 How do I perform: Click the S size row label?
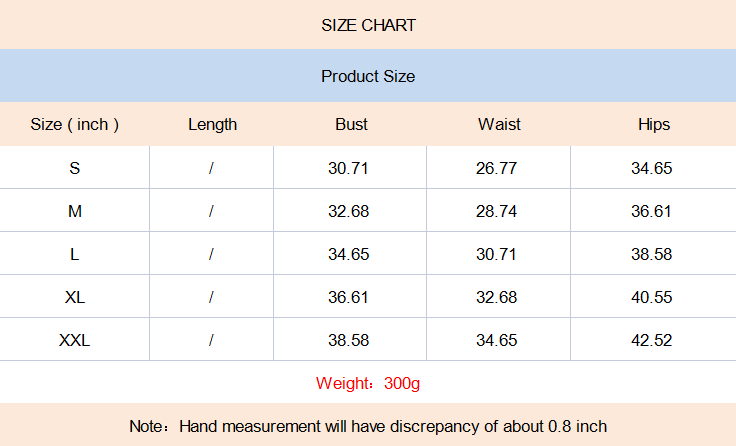click(75, 168)
